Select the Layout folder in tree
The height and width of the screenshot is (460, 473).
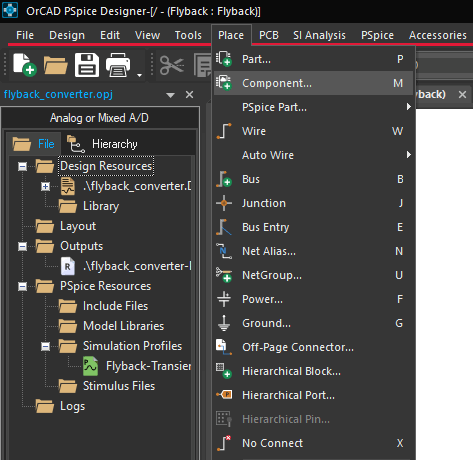[78, 226]
